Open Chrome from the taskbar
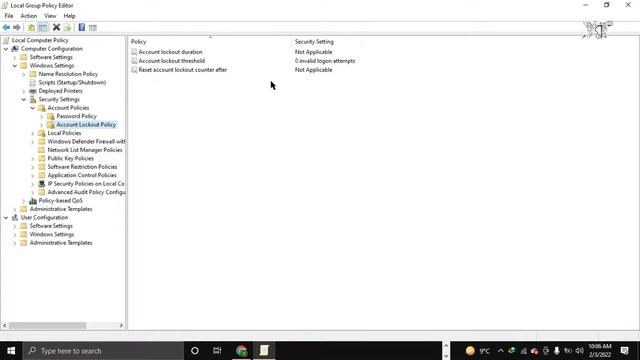Viewport: 640px width, 360px height. [x=241, y=351]
